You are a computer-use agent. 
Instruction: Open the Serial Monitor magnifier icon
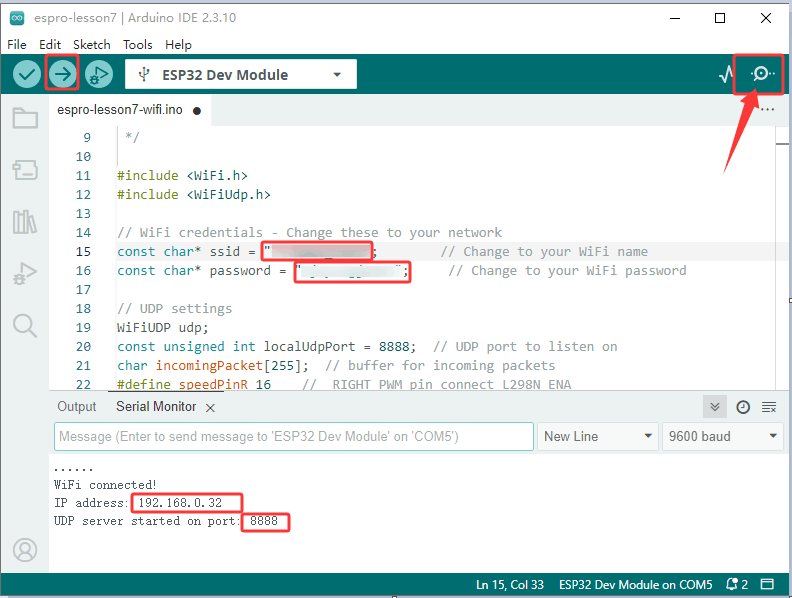point(761,74)
